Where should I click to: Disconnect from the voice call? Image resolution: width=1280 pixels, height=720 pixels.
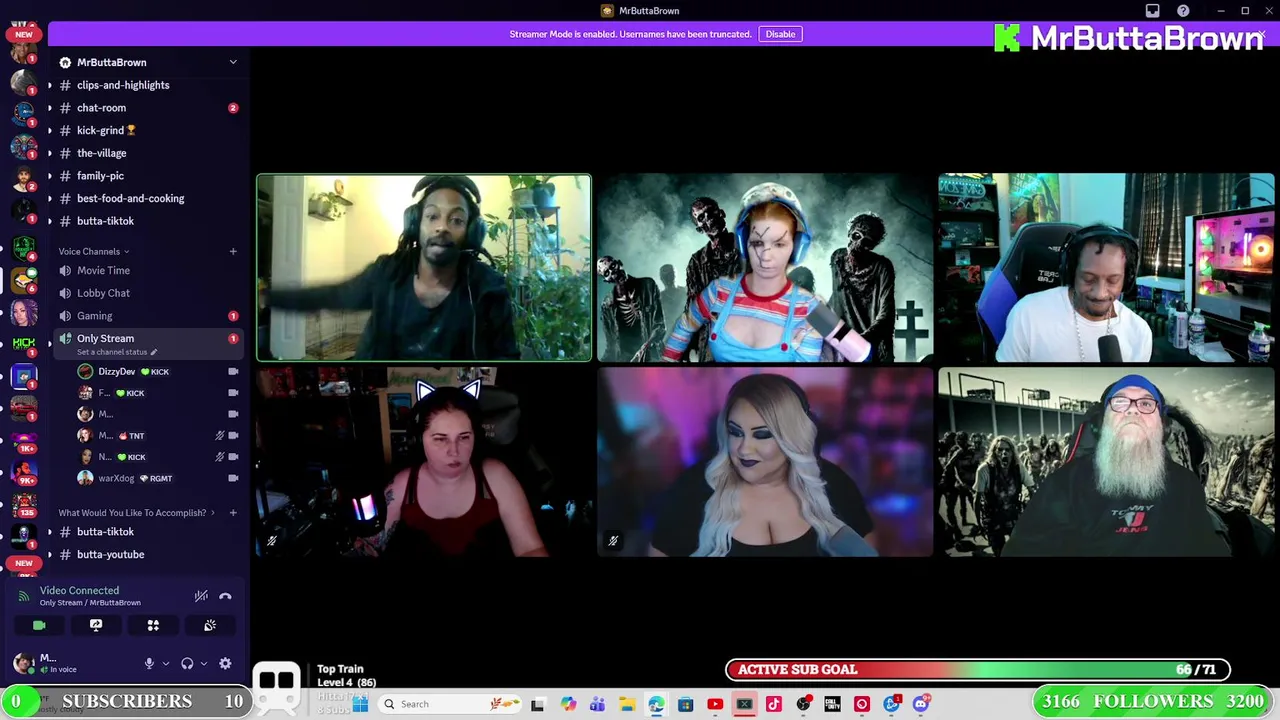(225, 596)
